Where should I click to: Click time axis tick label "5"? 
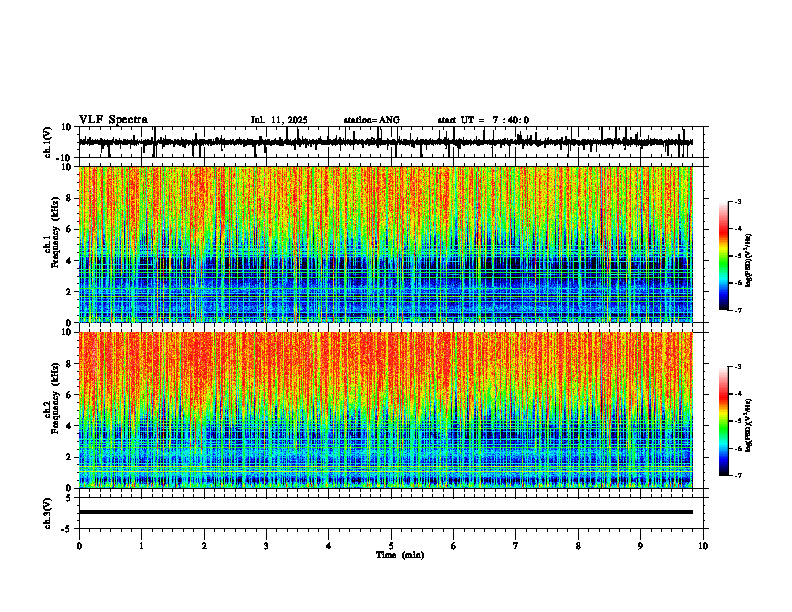tap(391, 546)
